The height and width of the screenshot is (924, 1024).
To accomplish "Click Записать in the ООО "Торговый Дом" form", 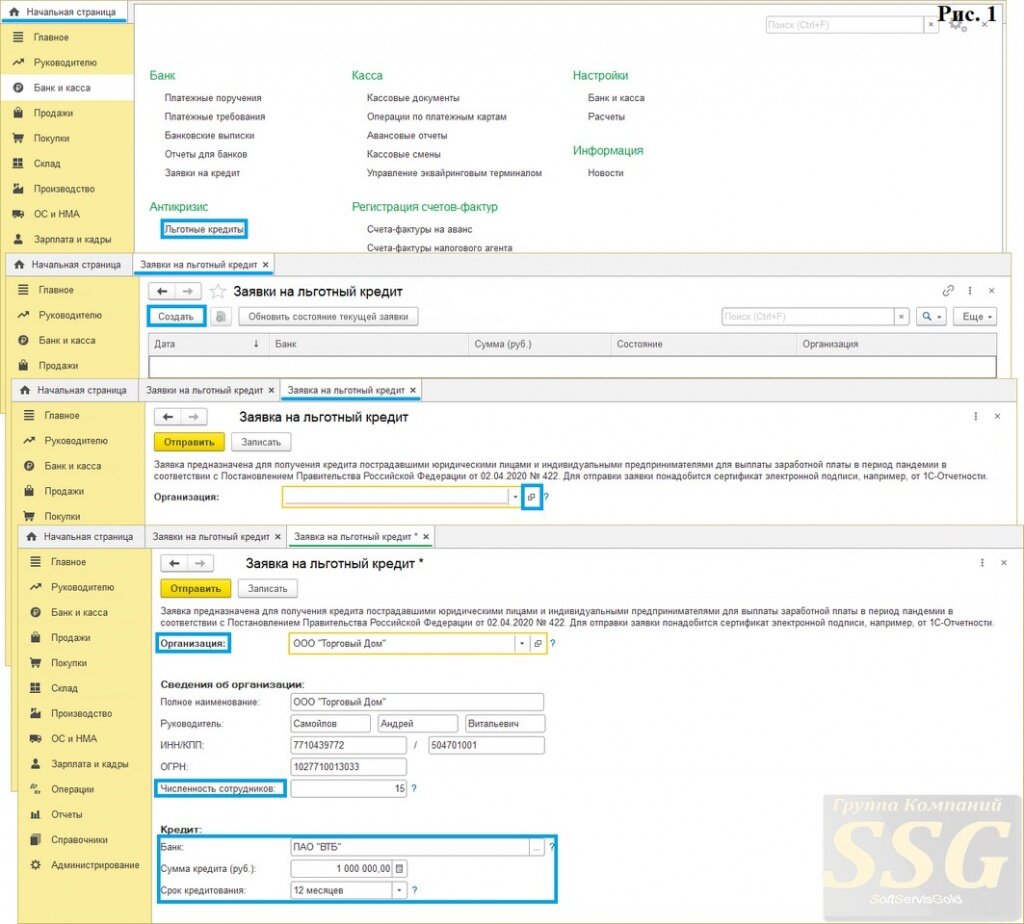I will [268, 588].
